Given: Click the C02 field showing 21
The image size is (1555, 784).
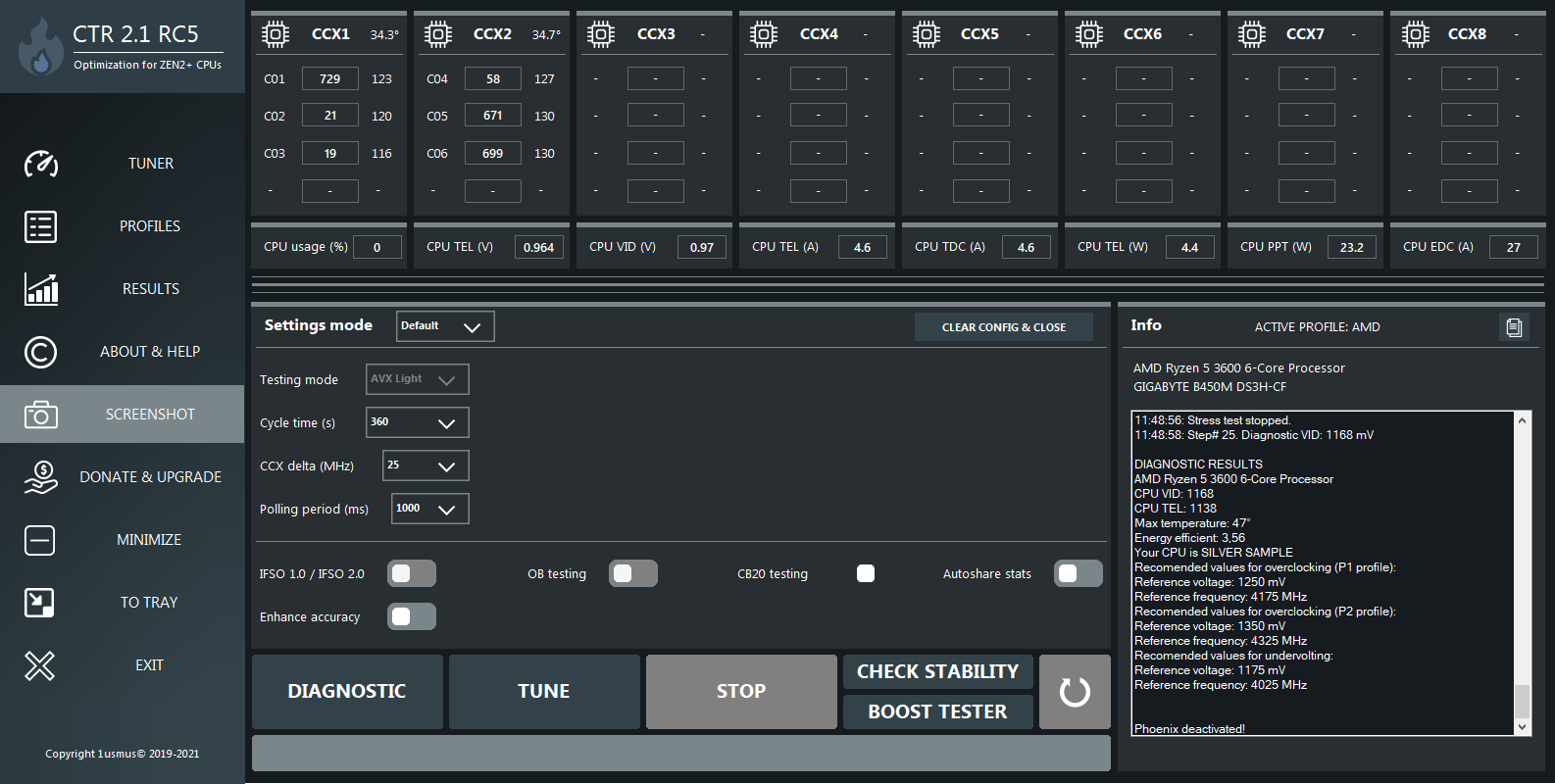Looking at the screenshot, I should [x=330, y=116].
